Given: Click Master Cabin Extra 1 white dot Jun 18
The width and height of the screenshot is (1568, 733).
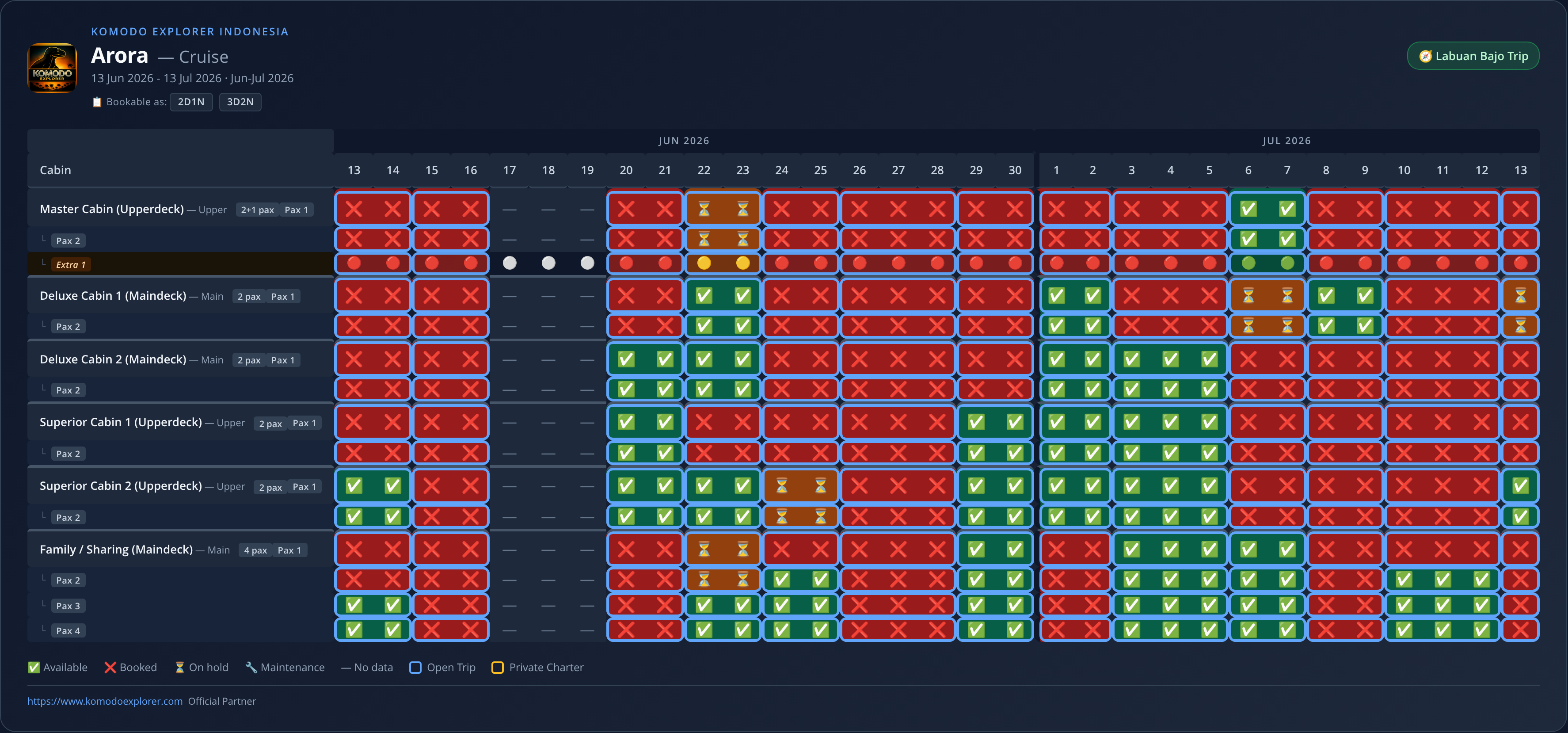Looking at the screenshot, I should [548, 263].
